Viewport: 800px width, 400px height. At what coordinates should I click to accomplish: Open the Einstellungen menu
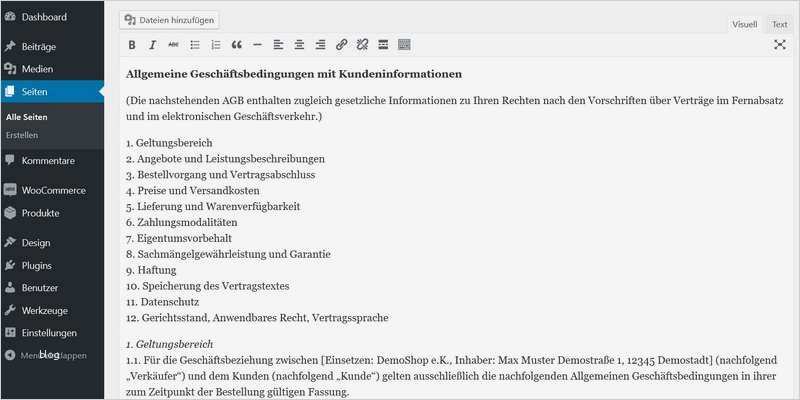pos(49,333)
